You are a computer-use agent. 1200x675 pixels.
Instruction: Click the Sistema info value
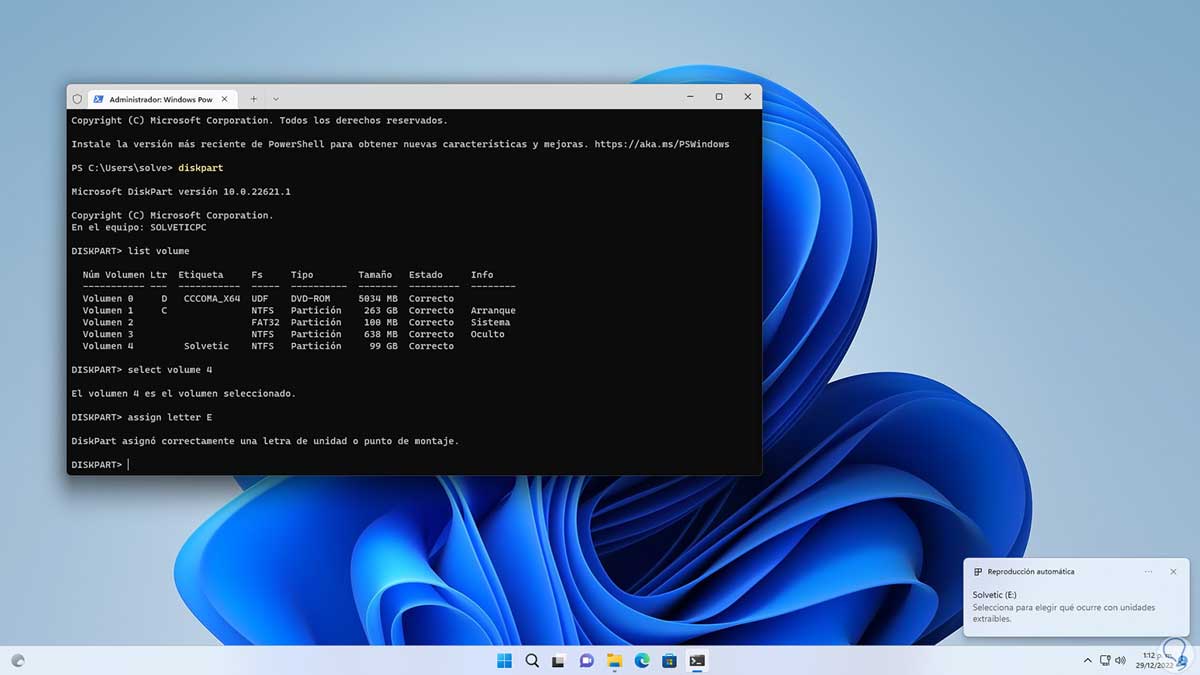click(x=490, y=322)
